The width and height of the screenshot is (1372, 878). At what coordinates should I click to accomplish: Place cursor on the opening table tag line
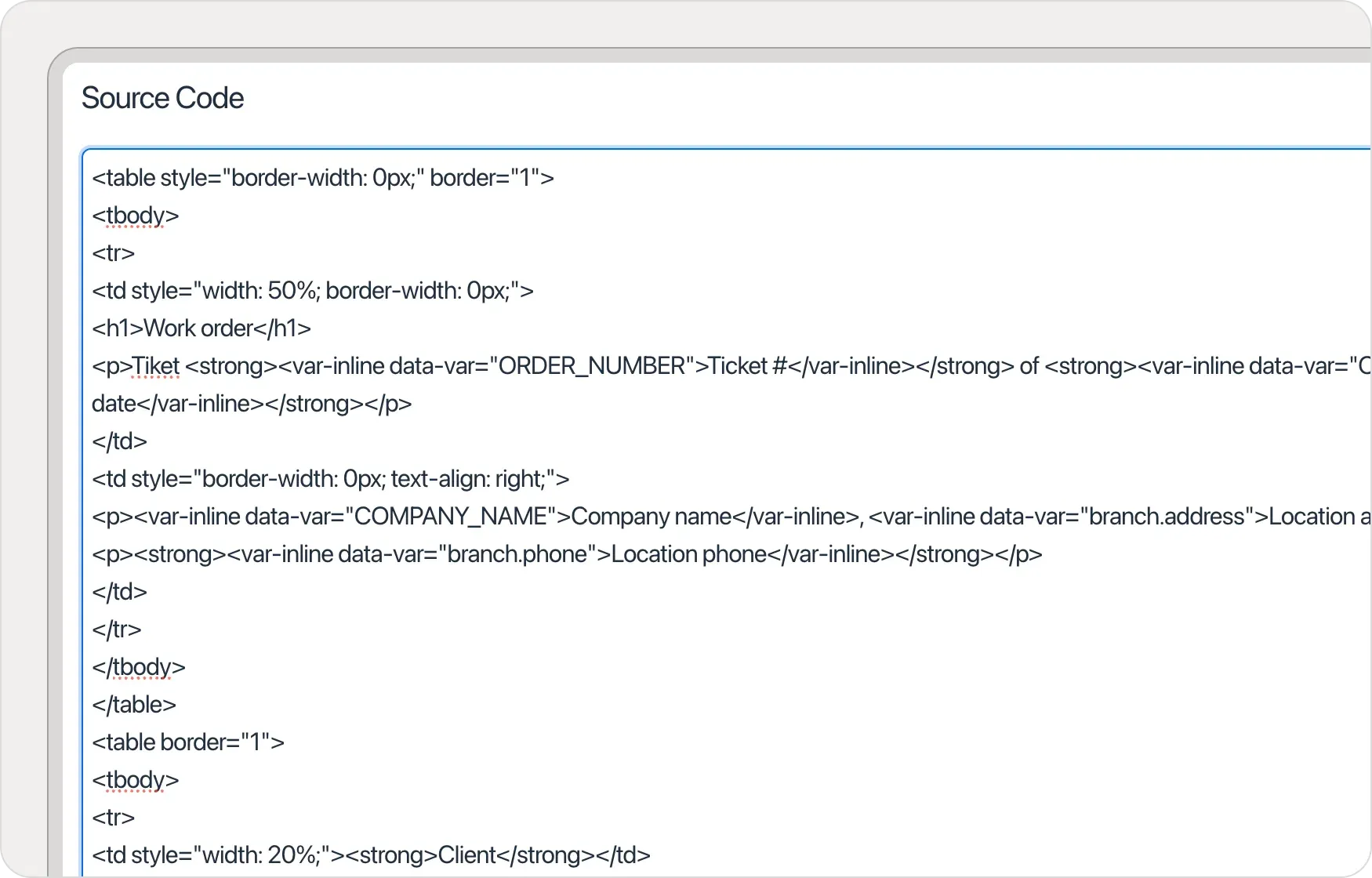tap(321, 177)
